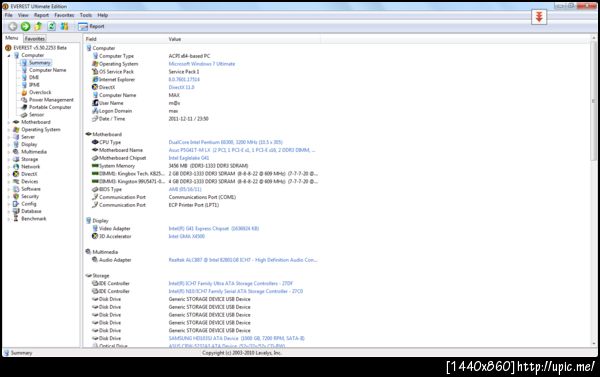
Task: Click the Overclock flame icon in the tree
Action: pos(24,92)
